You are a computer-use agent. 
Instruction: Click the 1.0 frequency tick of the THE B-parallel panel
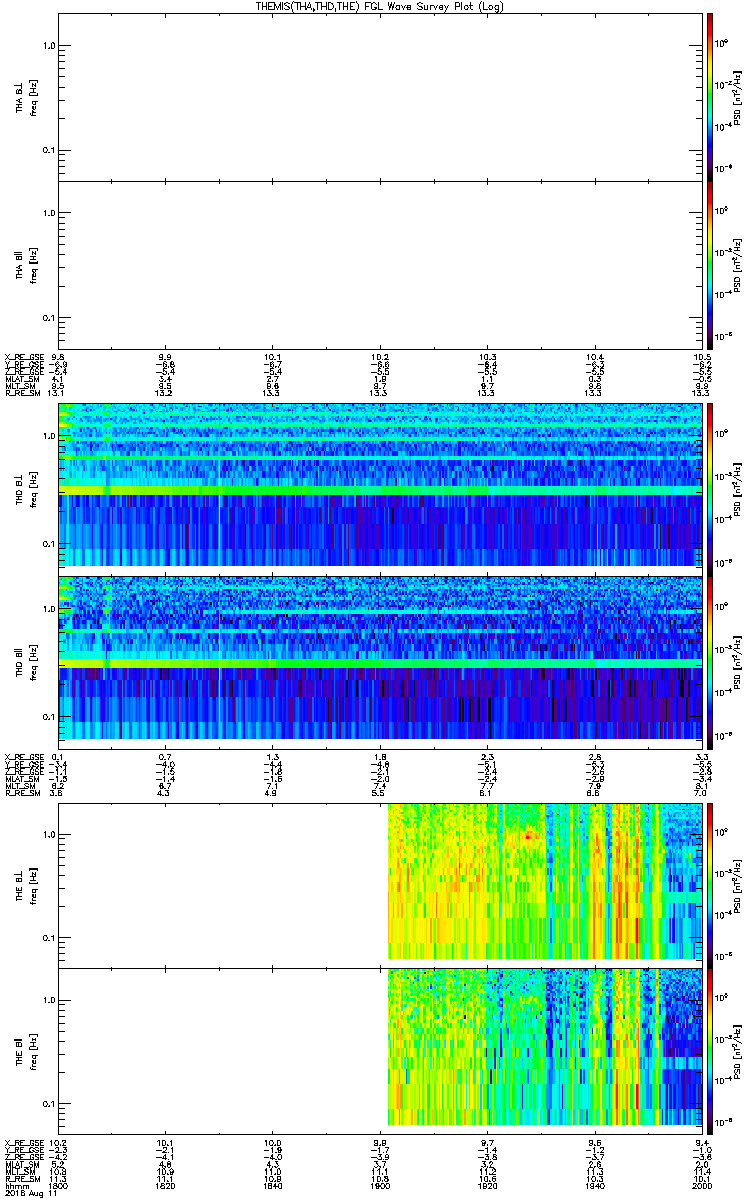click(48, 1000)
